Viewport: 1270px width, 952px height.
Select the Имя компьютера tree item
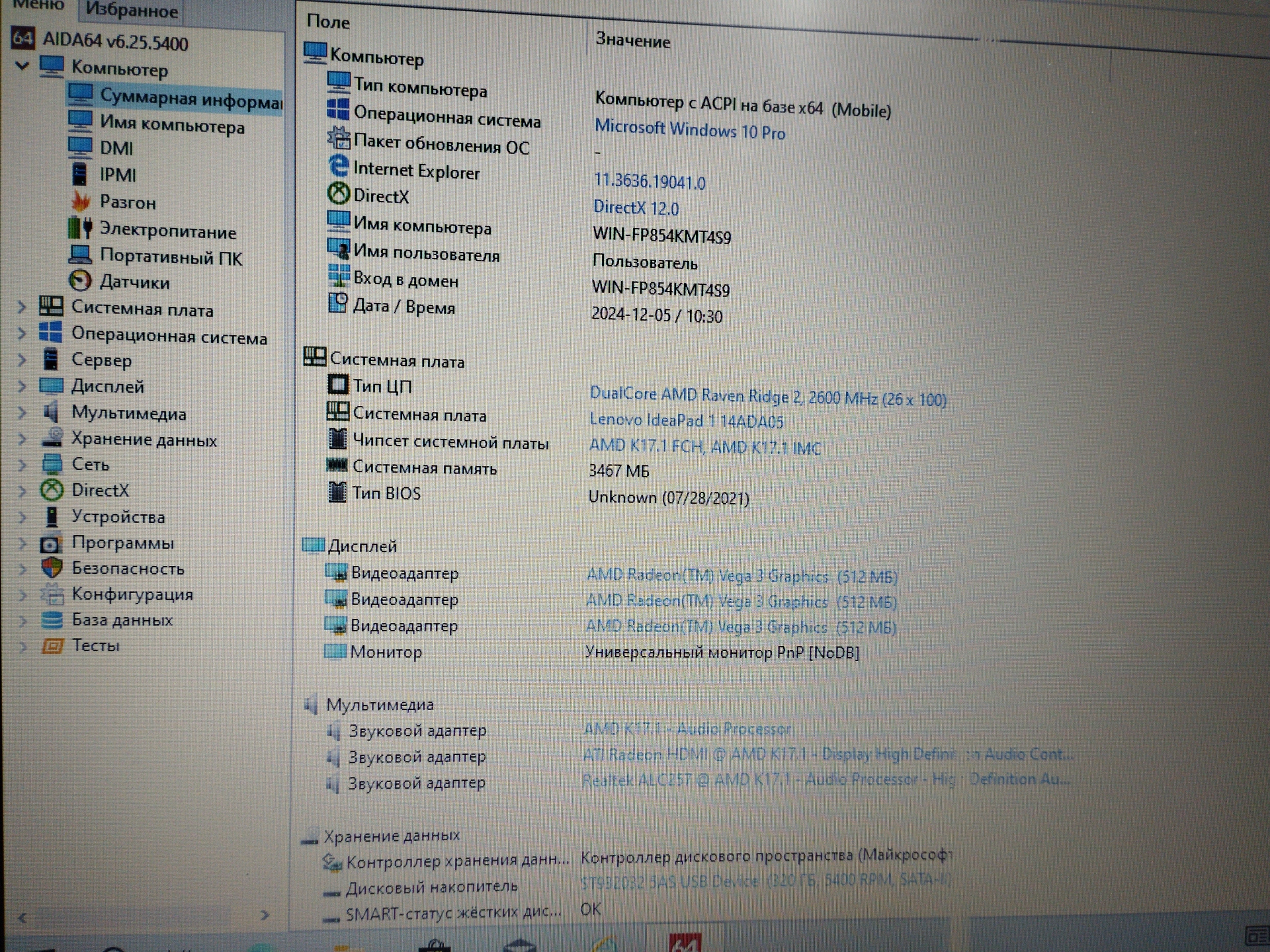tap(172, 124)
